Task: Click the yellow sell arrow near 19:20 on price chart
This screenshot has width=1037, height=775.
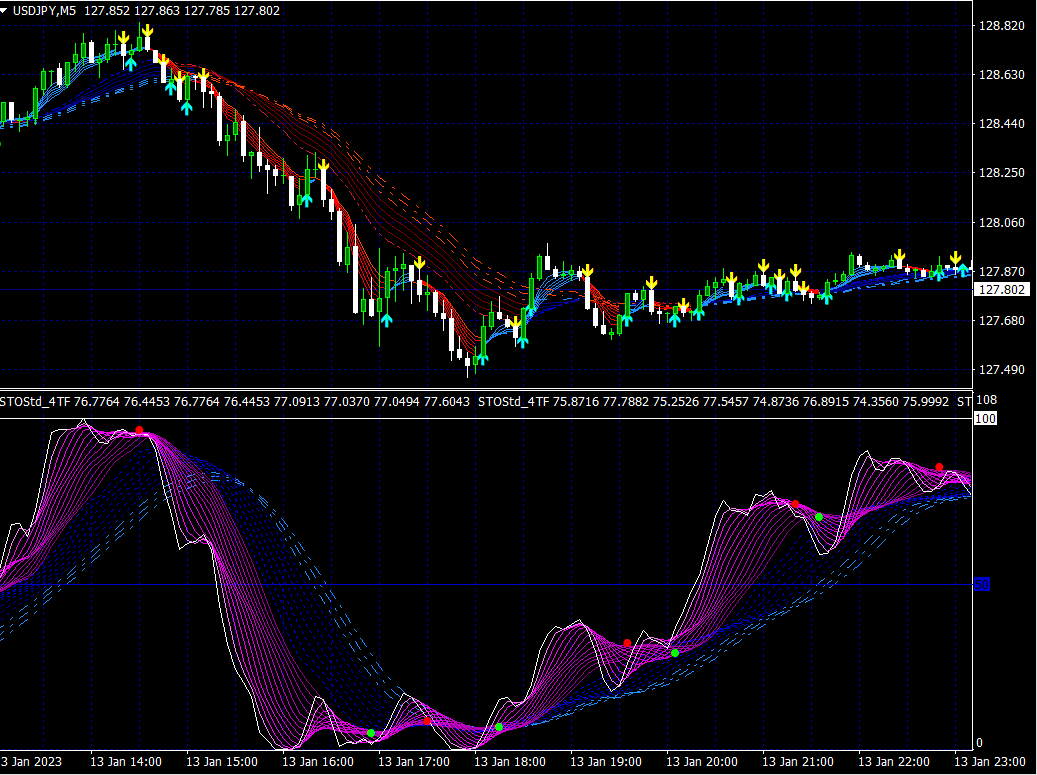Action: click(651, 283)
